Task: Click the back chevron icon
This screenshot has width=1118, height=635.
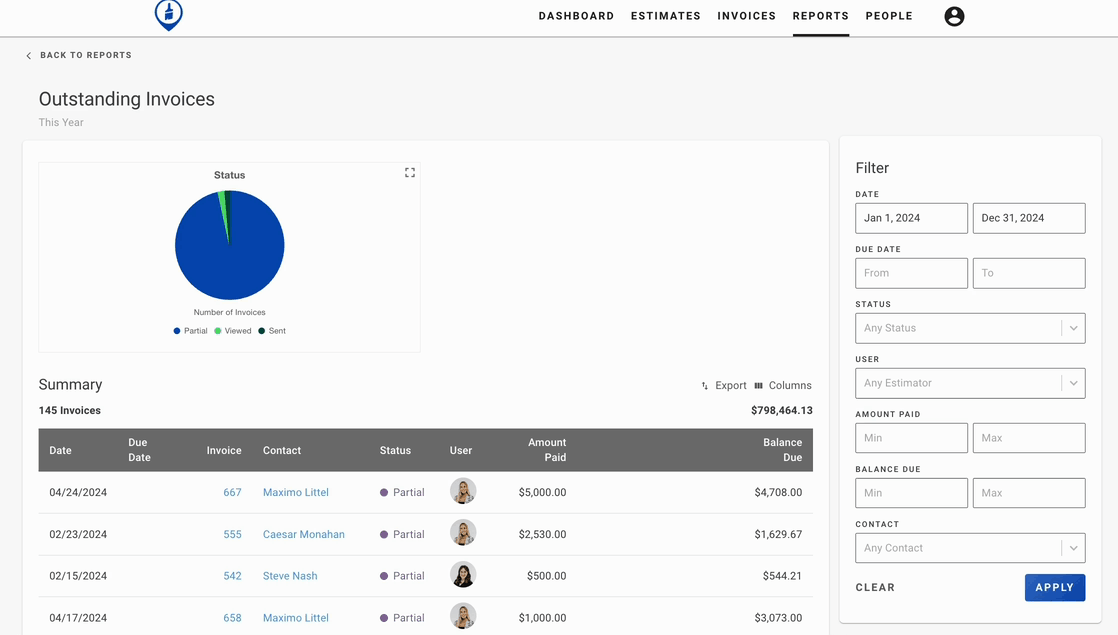Action: (29, 56)
